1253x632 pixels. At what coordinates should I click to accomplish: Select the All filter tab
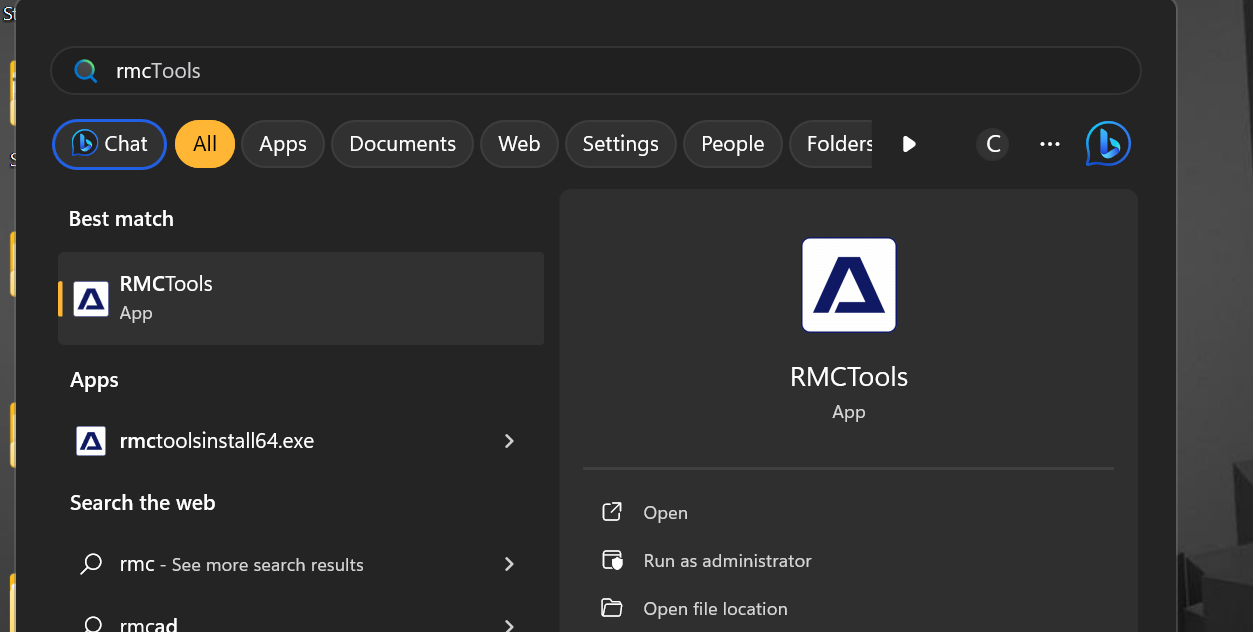[x=205, y=144]
